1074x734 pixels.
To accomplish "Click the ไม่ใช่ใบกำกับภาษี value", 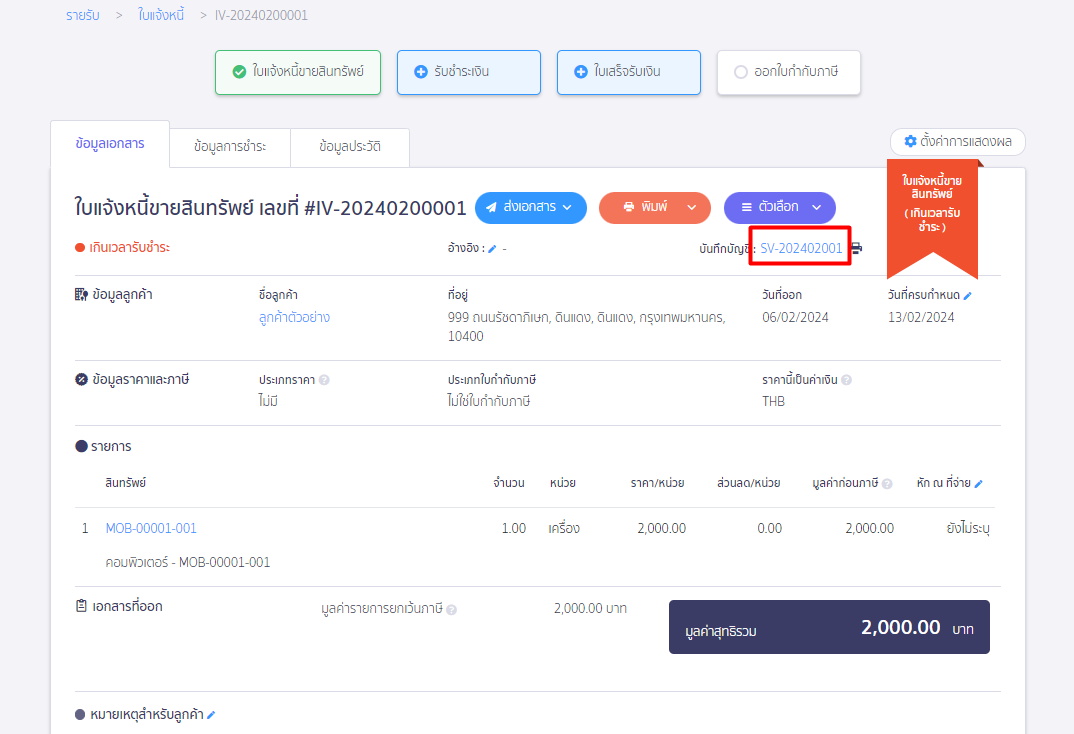I will pos(489,401).
